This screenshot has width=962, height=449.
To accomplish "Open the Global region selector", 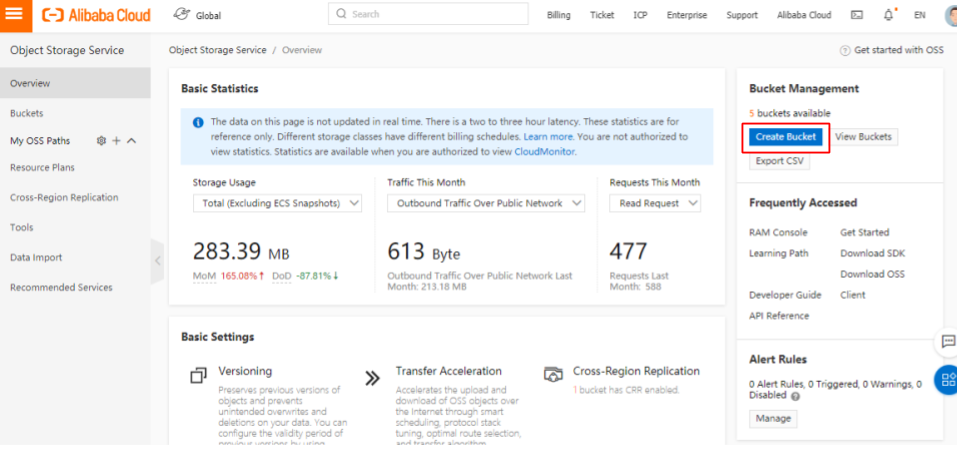I will [x=197, y=15].
